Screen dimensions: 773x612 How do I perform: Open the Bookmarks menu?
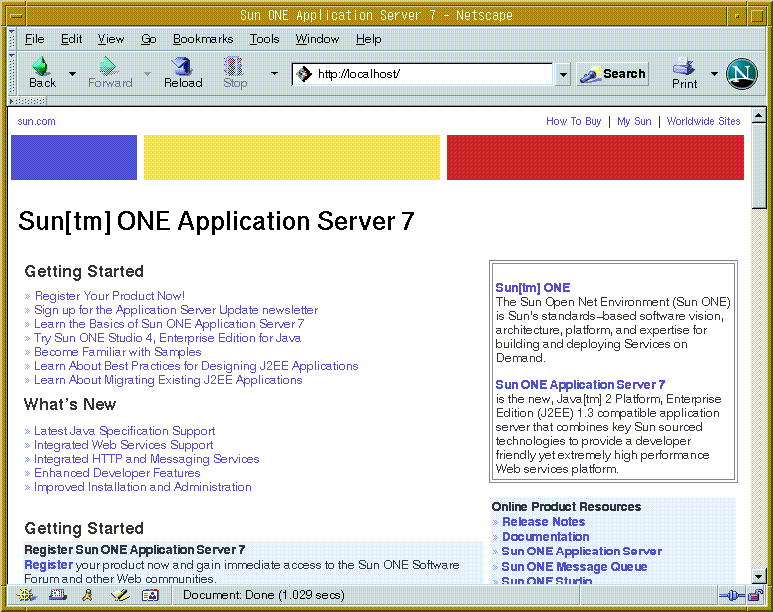[203, 39]
